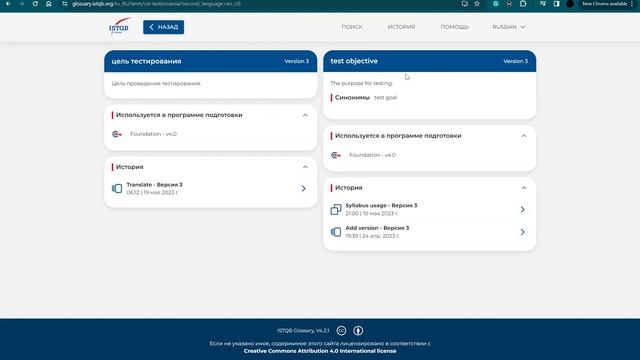Viewport: 640px width, 360px height.
Task: Open the ИСТОРИЯ menu item
Action: [x=401, y=27]
